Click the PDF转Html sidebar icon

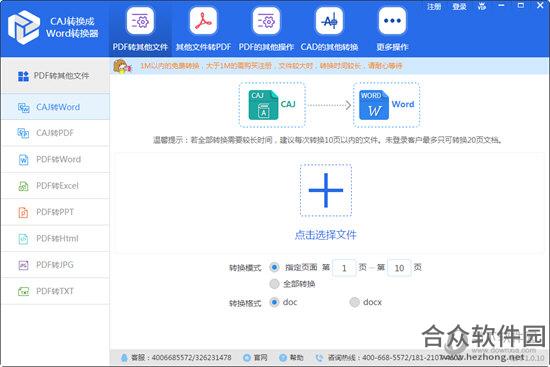click(24, 239)
